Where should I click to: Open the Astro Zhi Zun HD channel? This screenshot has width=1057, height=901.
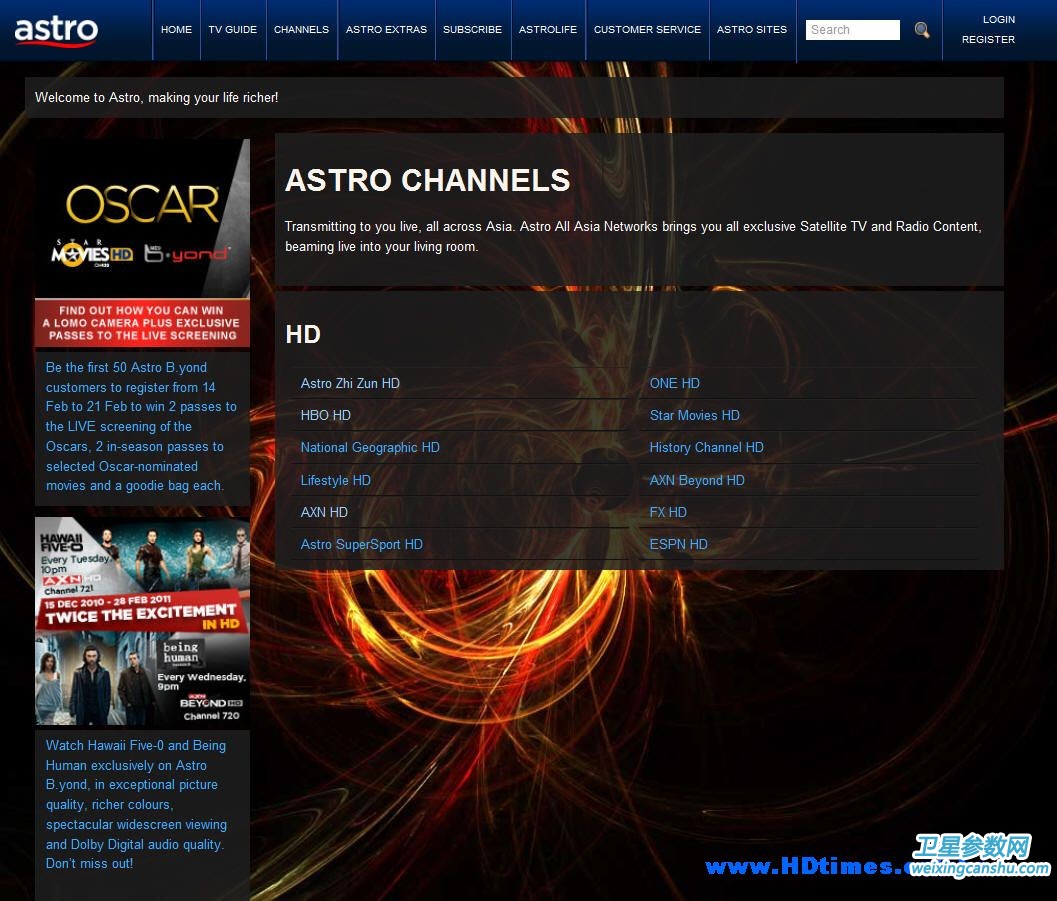pos(350,383)
